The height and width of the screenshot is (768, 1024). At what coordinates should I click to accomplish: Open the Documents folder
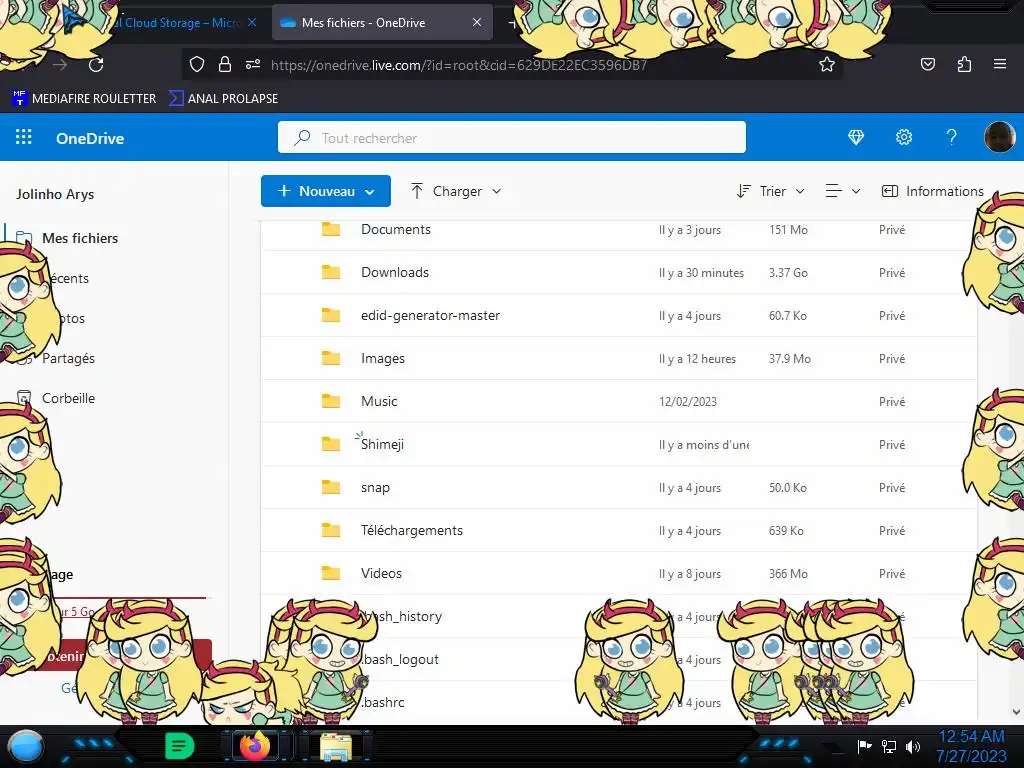(x=396, y=229)
